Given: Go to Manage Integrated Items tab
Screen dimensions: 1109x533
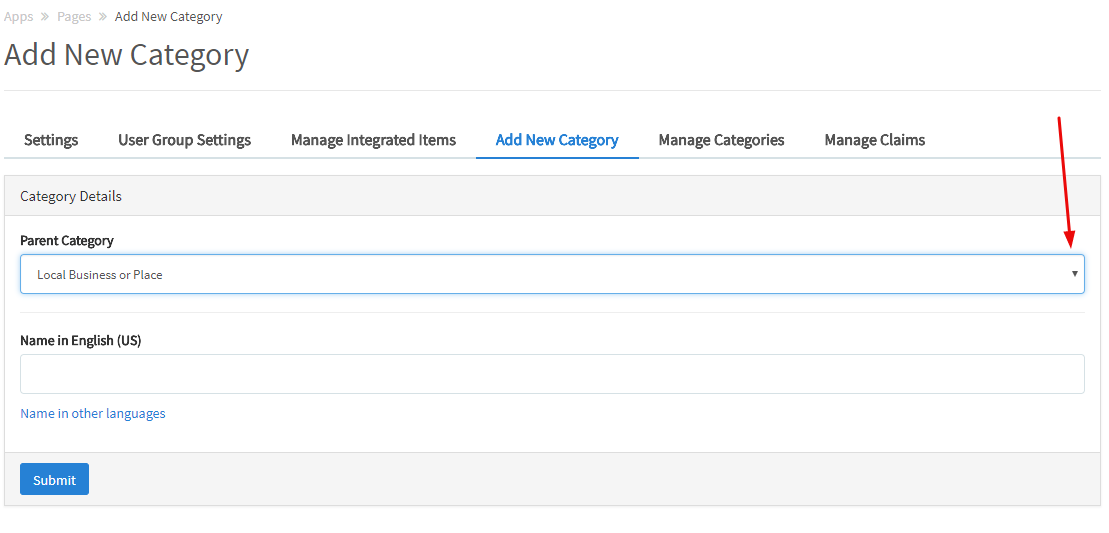Looking at the screenshot, I should point(373,140).
